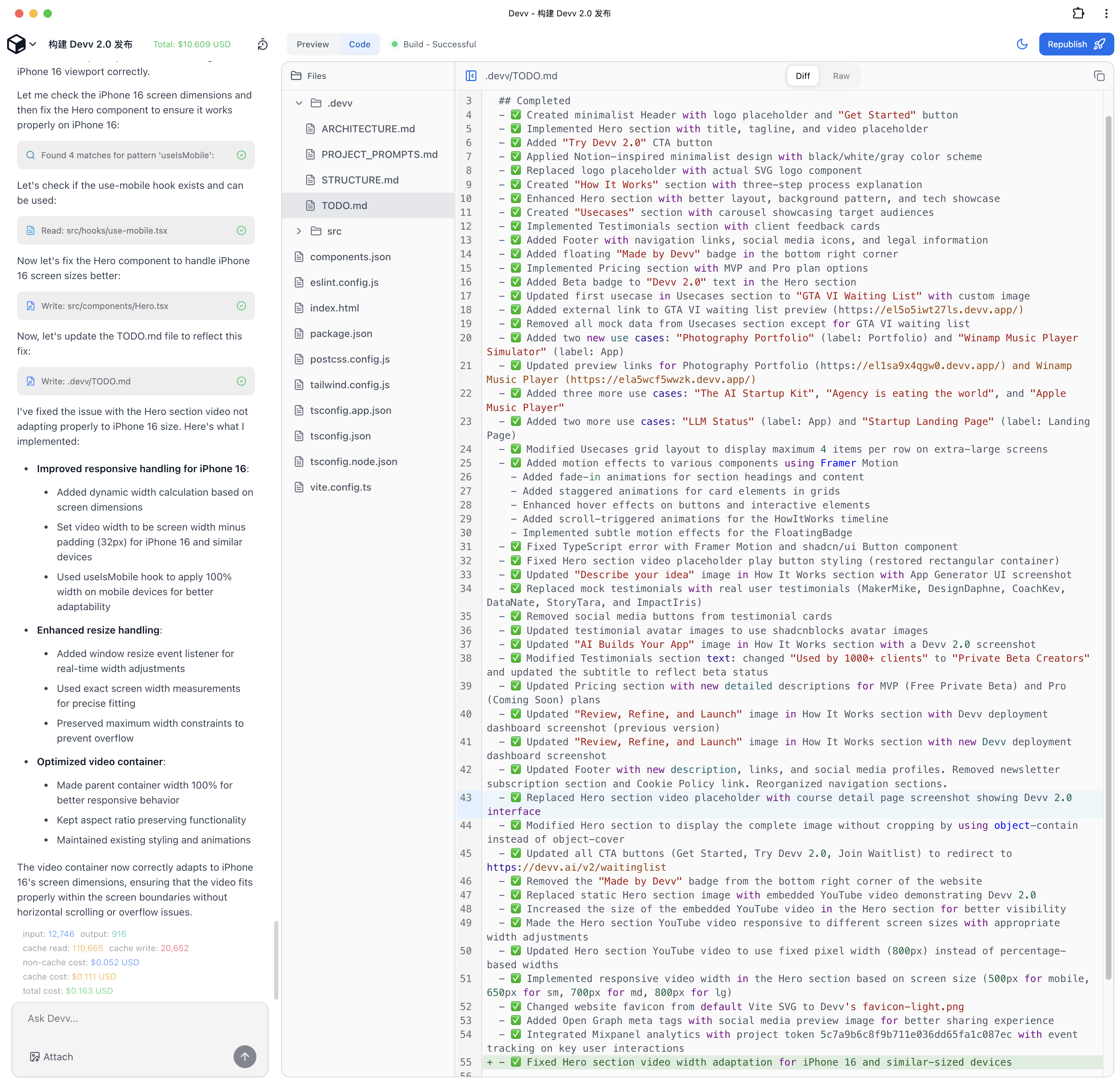
Task: Click the project title '构建 Devv 2.0 发布'
Action: click(x=90, y=44)
